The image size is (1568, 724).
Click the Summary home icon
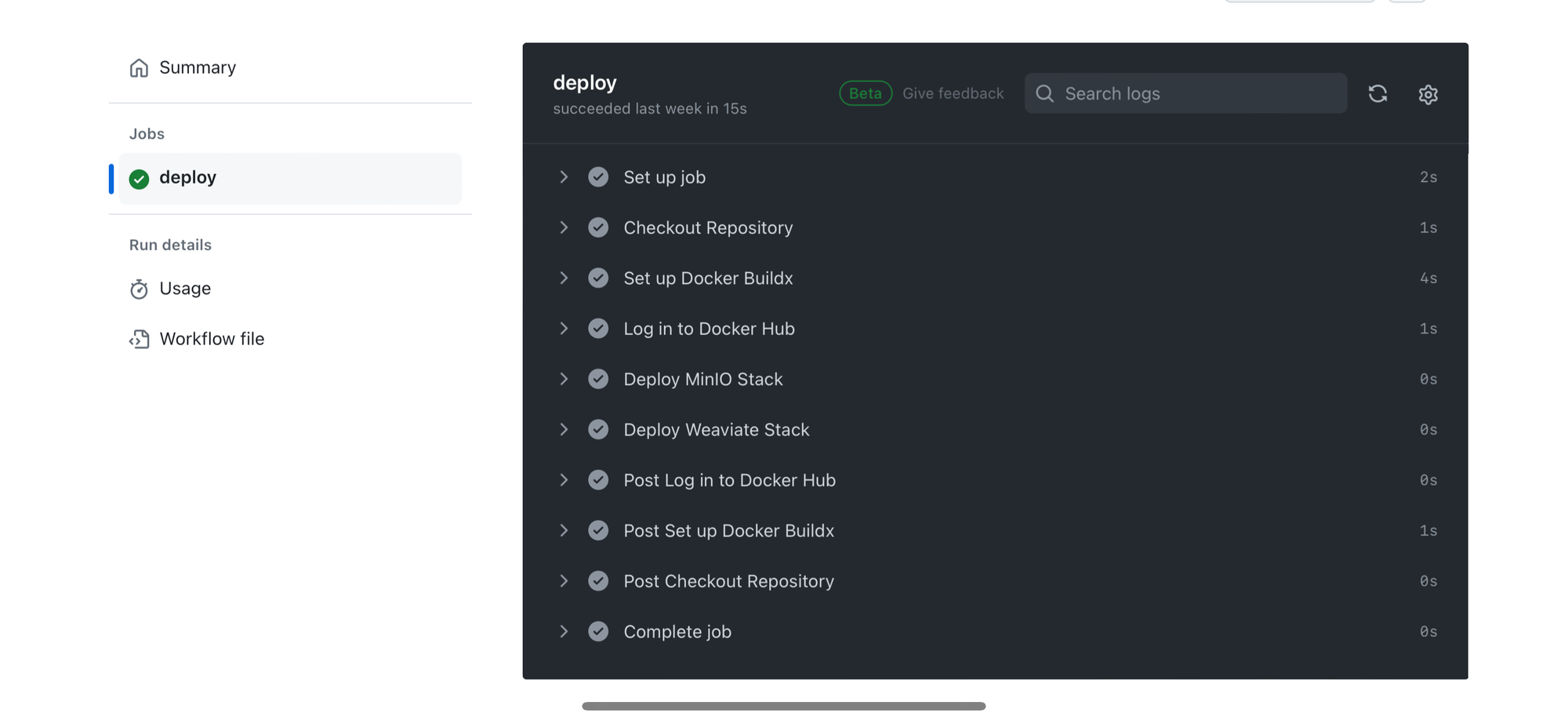pyautogui.click(x=139, y=68)
